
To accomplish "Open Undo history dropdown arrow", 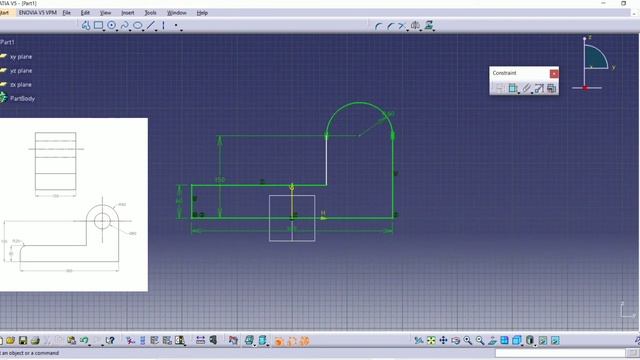I will point(89,345).
